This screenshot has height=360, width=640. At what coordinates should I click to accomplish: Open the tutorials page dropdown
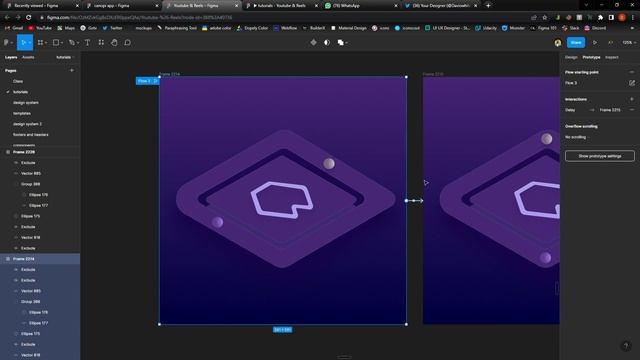65,57
